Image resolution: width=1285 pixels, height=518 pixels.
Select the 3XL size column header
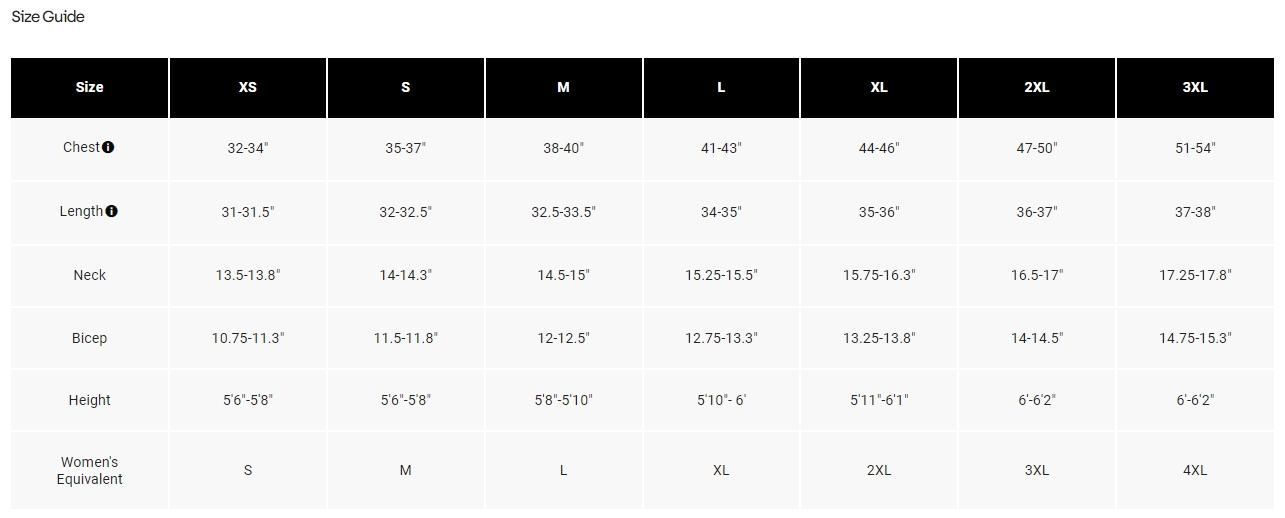(x=1195, y=87)
